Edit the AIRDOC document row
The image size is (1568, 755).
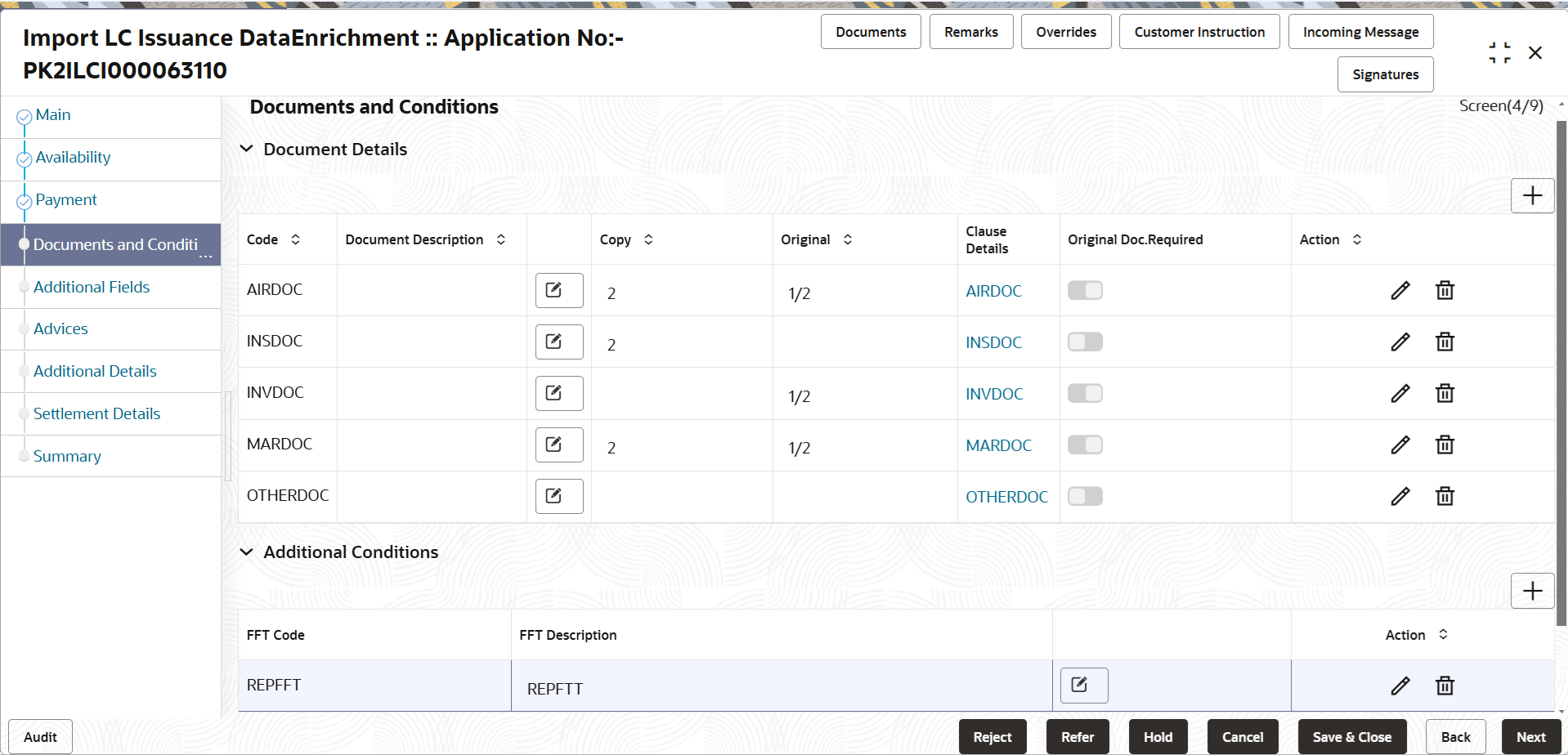pyautogui.click(x=1400, y=290)
